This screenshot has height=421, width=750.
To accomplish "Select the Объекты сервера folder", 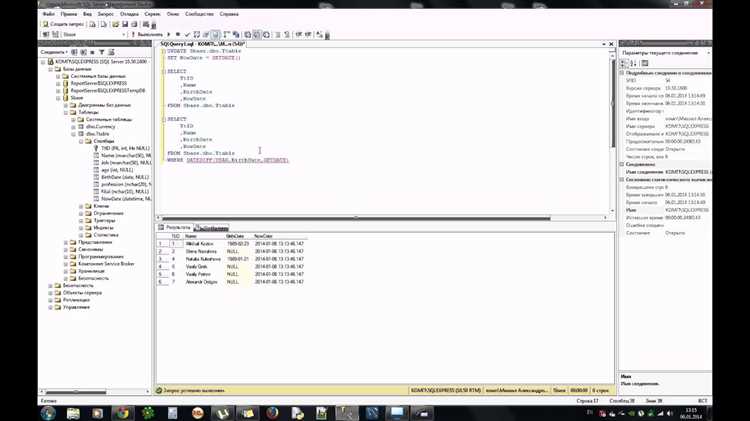I will (82, 293).
